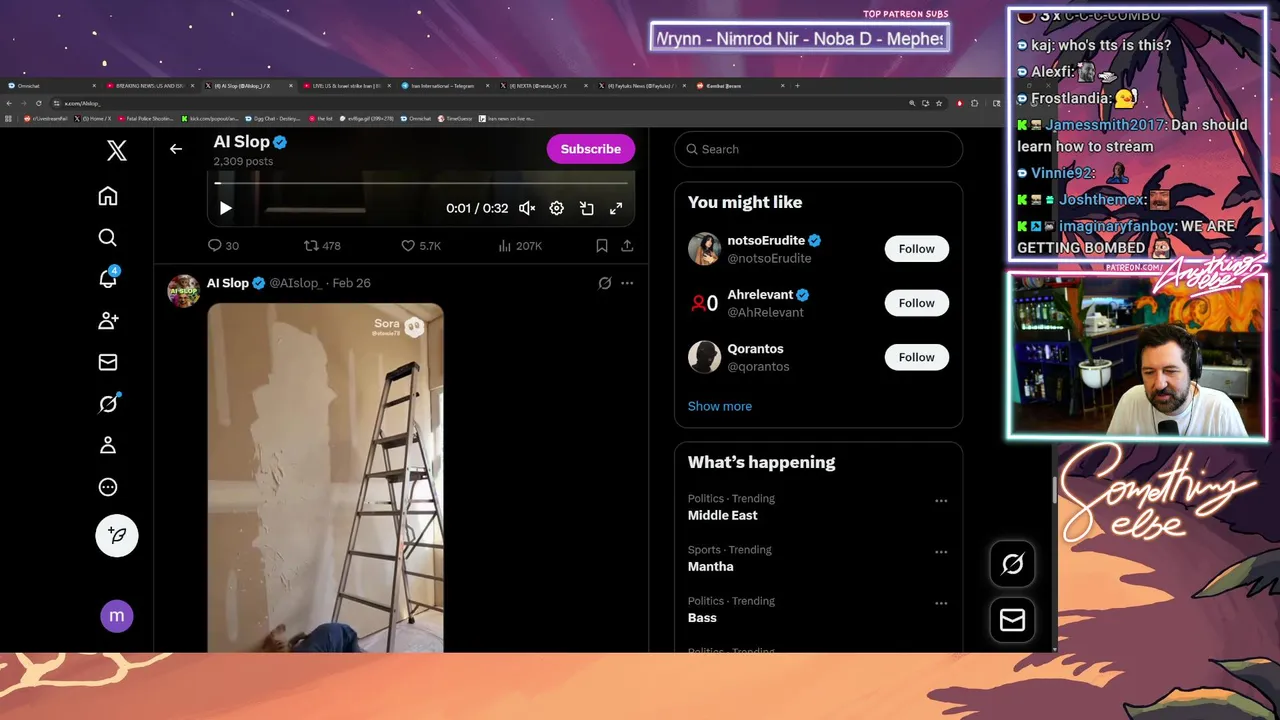Open the follow-people icon in sidebar
The width and height of the screenshot is (1280, 720).
[108, 320]
